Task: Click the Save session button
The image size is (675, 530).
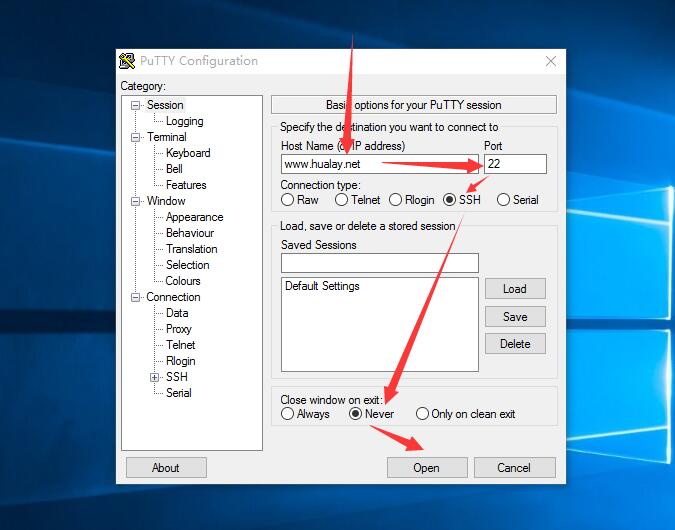Action: 515,316
